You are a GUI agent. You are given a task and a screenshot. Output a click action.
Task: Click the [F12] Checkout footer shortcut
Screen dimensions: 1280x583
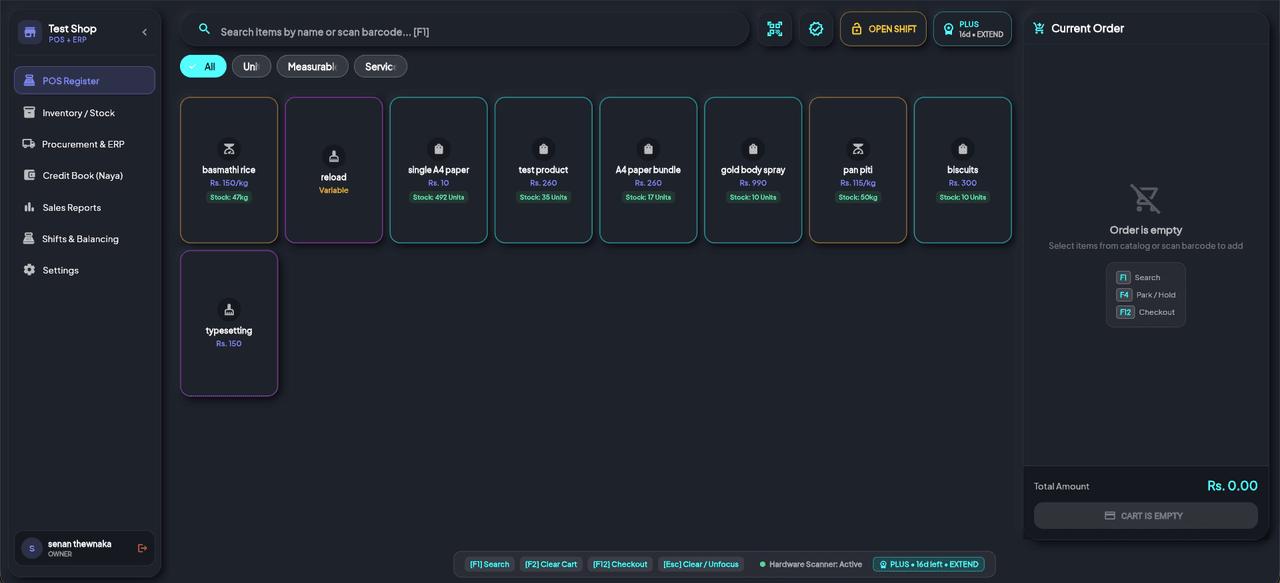[x=620, y=564]
